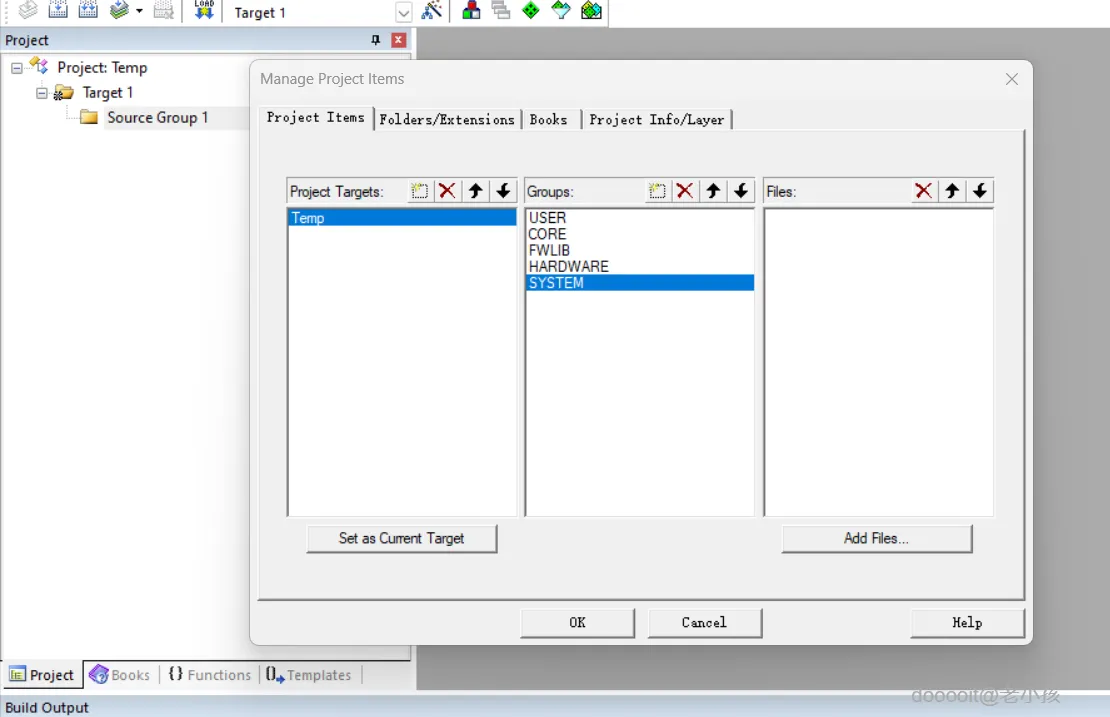The height and width of the screenshot is (717, 1110).
Task: Move selected group up
Action: (713, 191)
